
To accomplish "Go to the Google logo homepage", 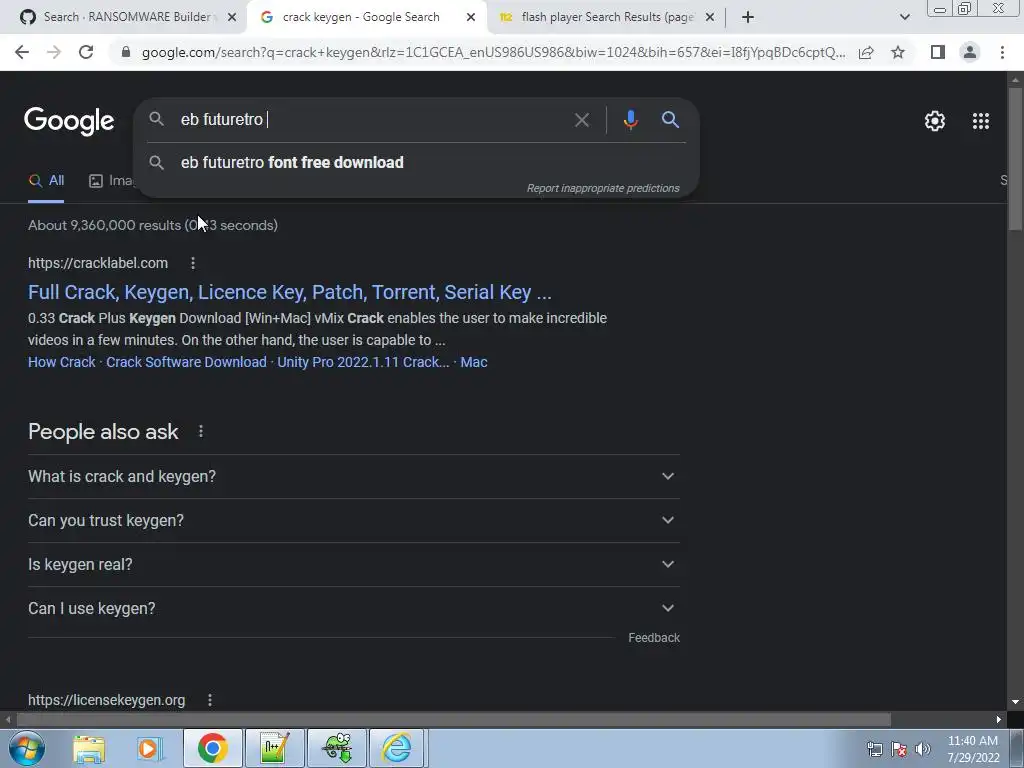I will pos(69,121).
